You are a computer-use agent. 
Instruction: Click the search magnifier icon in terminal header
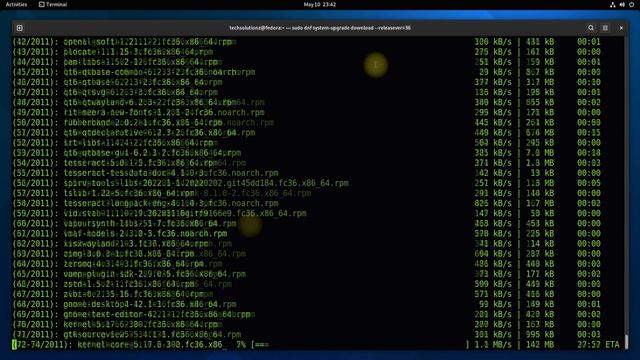591,28
